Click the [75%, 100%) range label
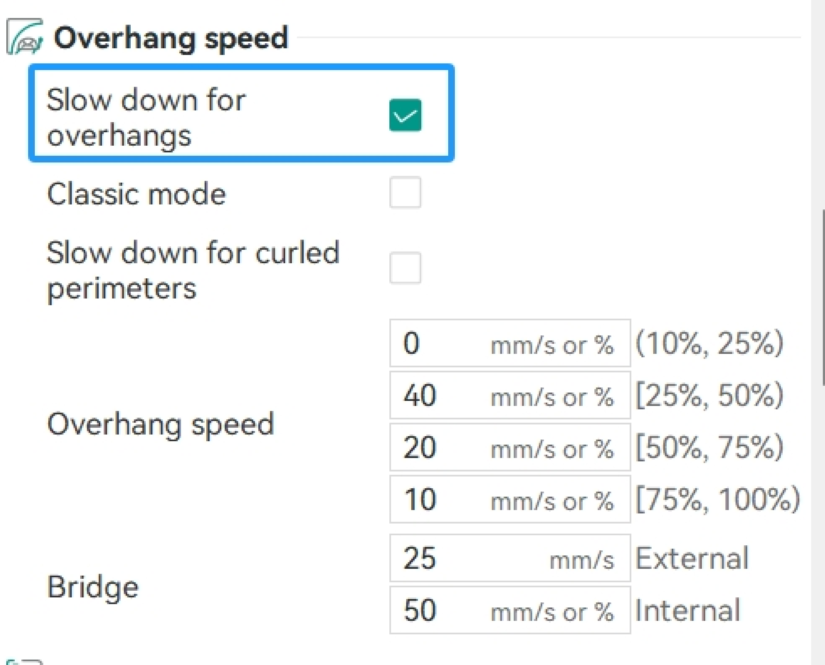Viewport: 825px width, 665px height. [x=718, y=499]
